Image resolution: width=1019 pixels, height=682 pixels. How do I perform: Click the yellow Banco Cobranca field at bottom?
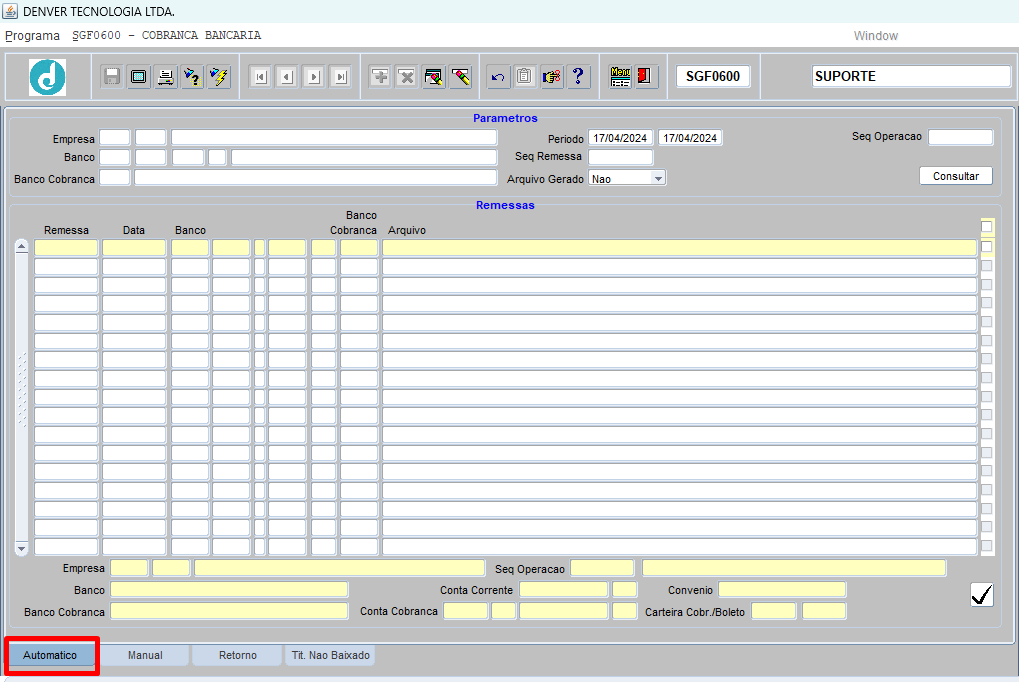click(229, 611)
